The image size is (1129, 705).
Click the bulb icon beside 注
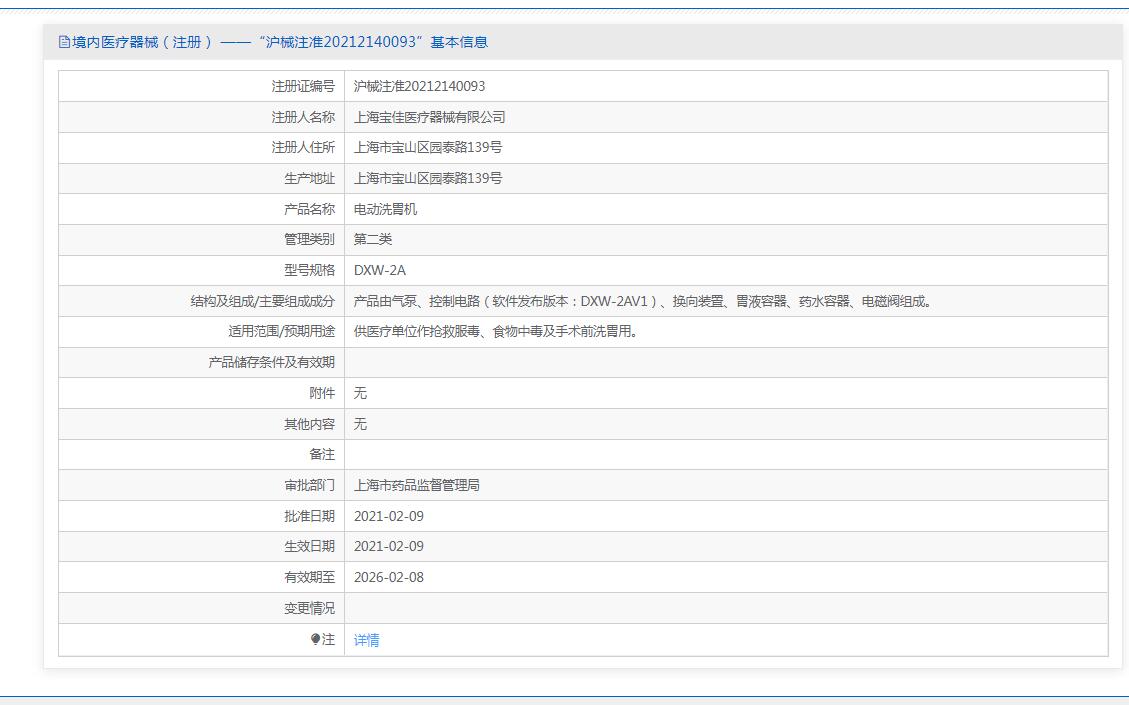316,639
